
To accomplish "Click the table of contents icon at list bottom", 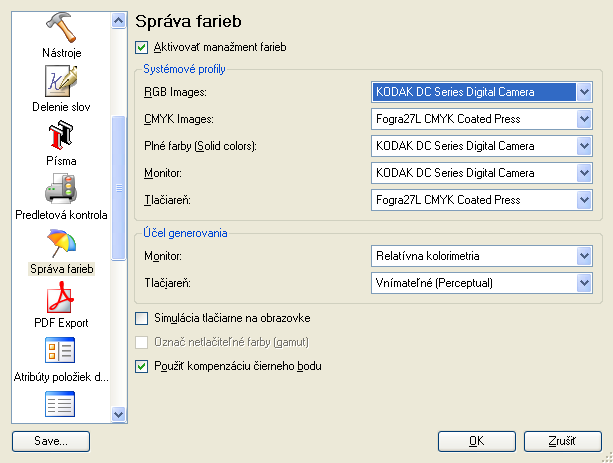I will (x=60, y=404).
